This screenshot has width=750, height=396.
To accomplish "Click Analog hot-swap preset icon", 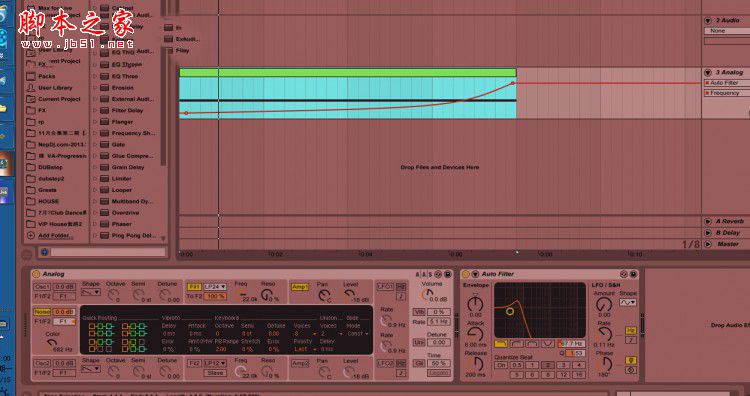I will [438, 274].
